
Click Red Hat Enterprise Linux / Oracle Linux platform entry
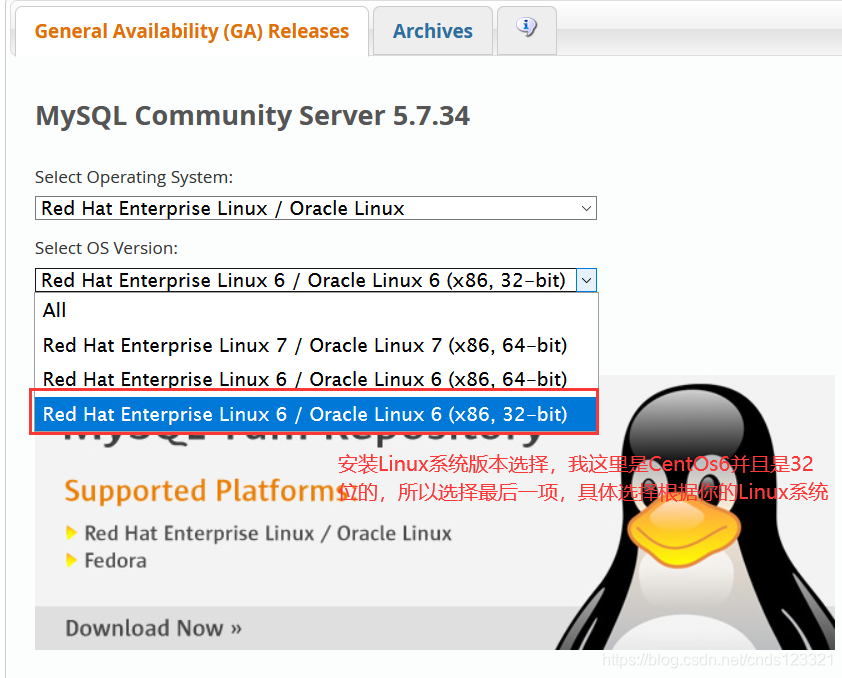click(268, 534)
